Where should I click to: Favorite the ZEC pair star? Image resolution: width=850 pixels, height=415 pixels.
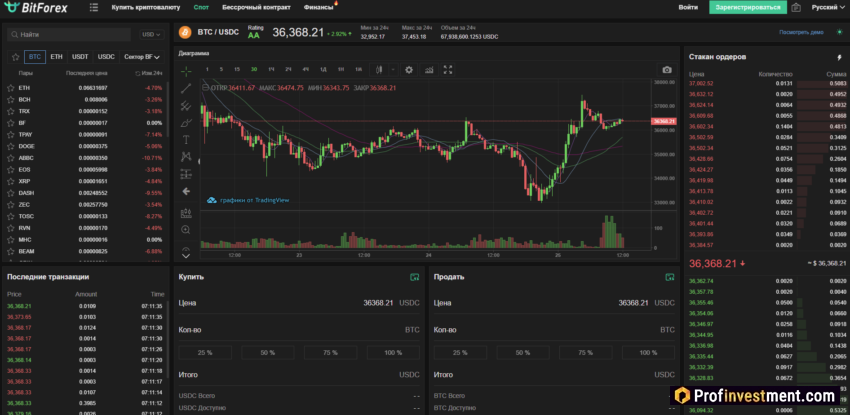coord(10,204)
